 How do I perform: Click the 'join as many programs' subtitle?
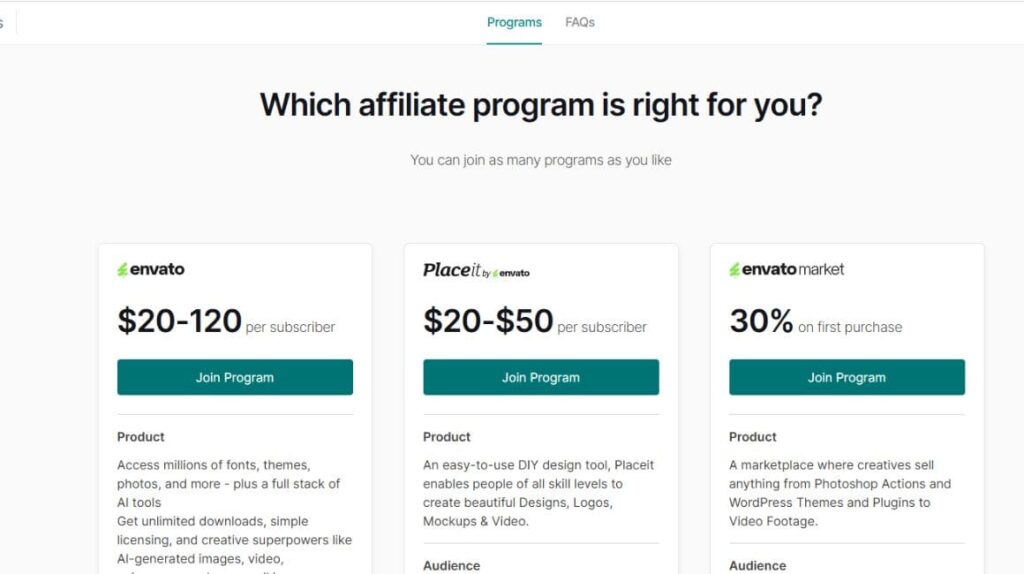541,160
